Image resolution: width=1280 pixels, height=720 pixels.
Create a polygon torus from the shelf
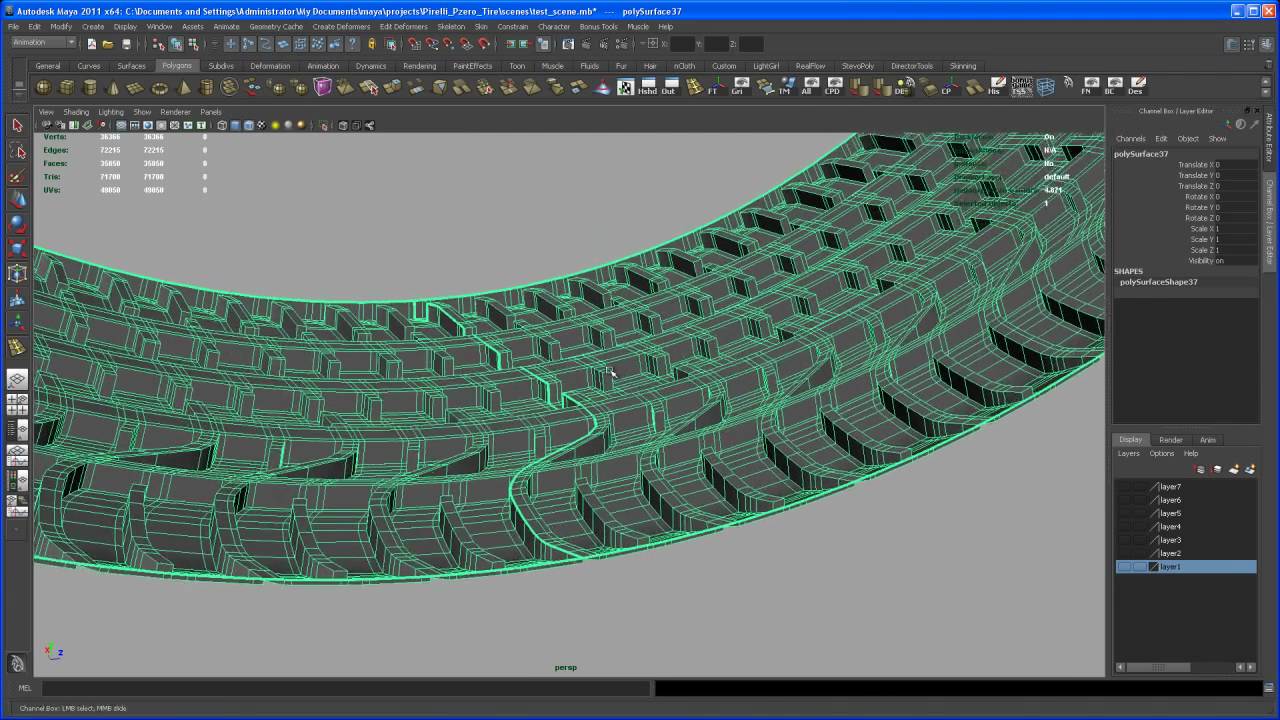[160, 88]
